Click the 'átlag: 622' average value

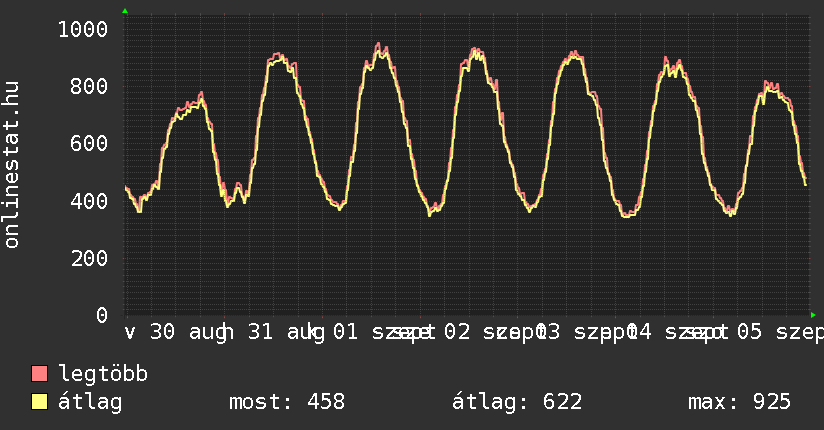(517, 402)
